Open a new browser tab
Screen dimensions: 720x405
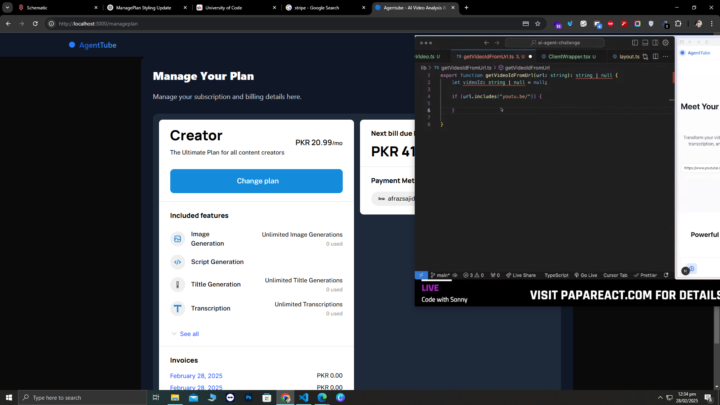[x=467, y=8]
